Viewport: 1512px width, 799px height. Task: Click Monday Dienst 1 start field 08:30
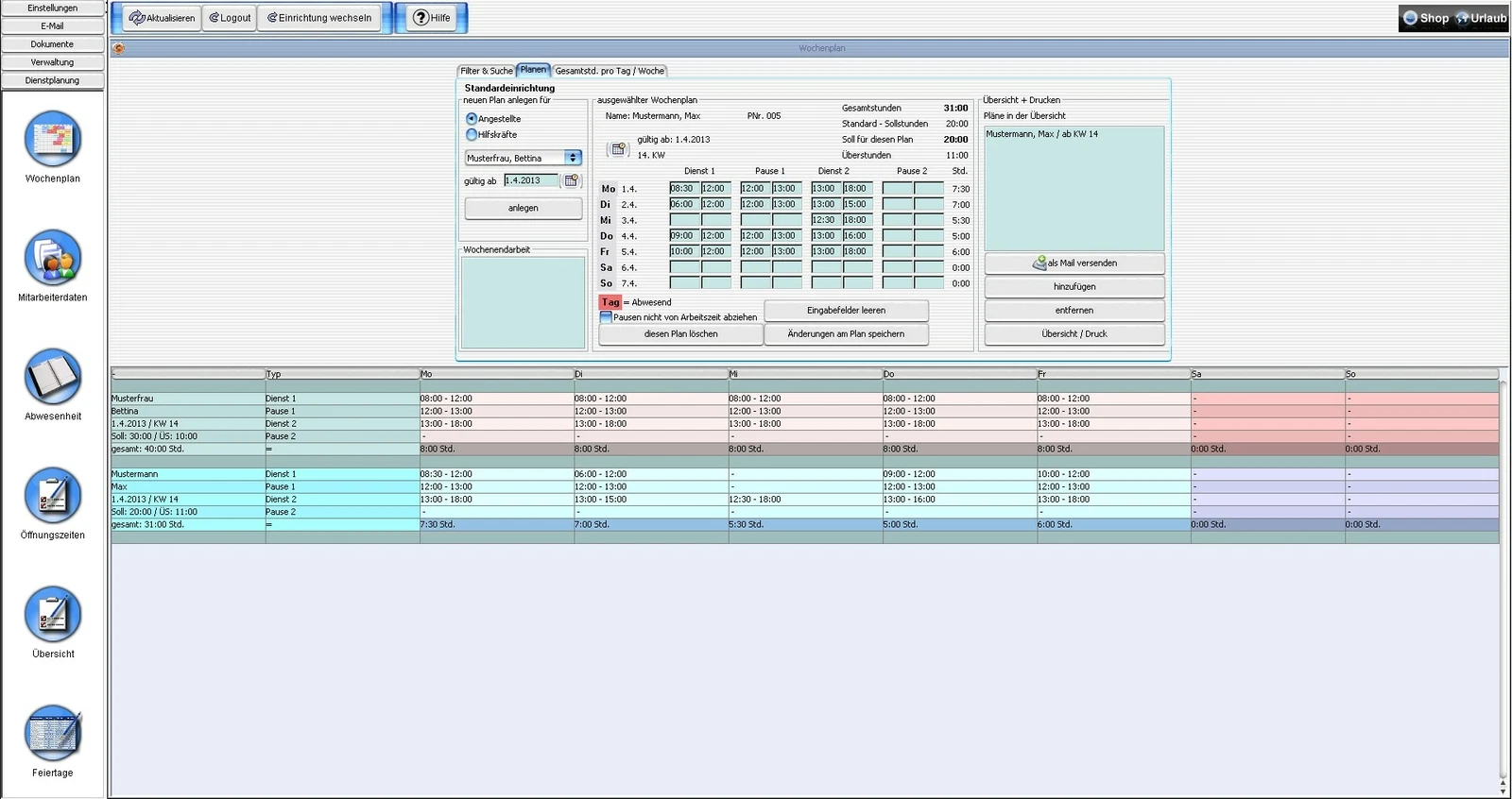click(x=684, y=188)
